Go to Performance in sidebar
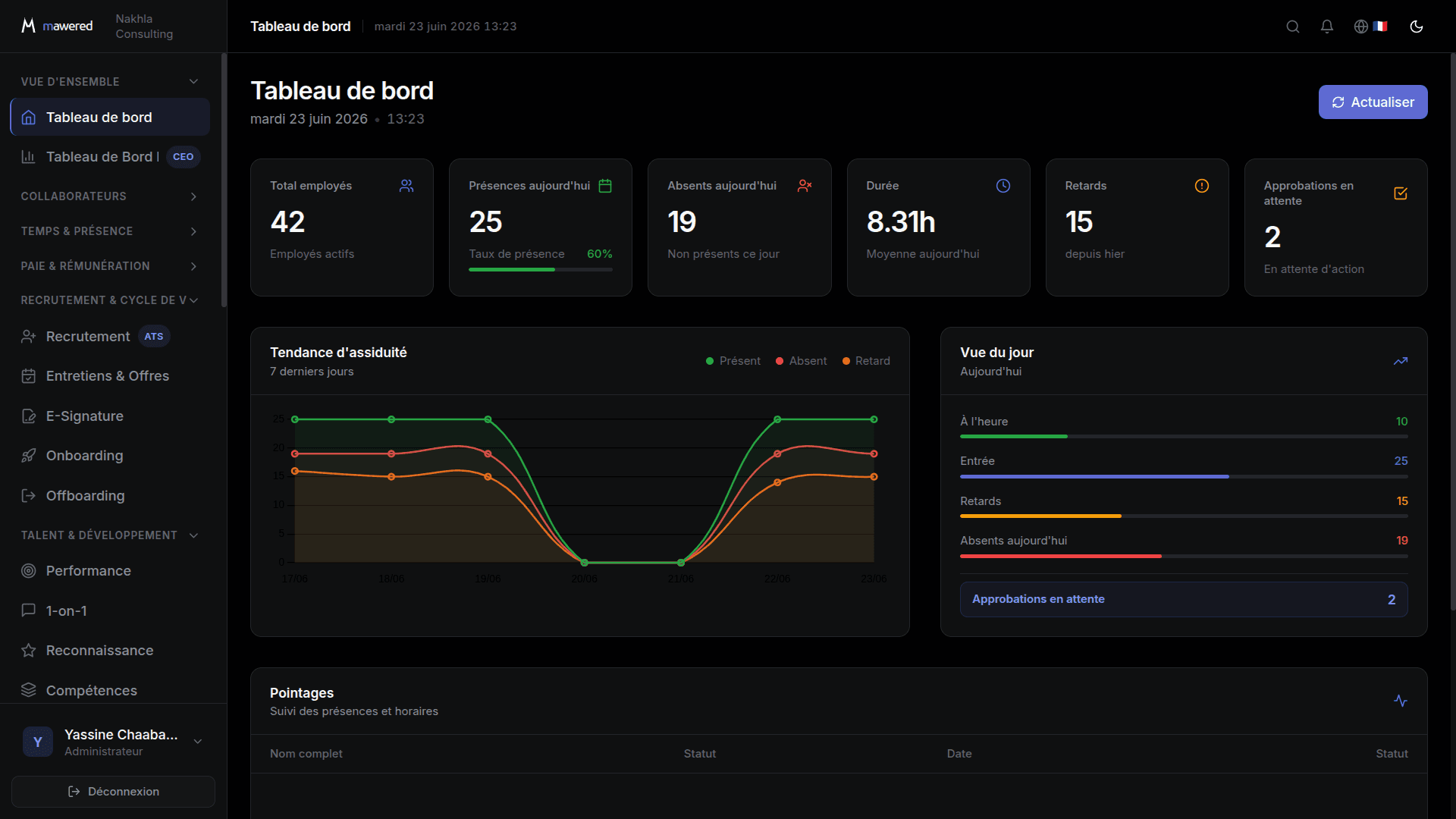Viewport: 1456px width, 819px height. coord(109,571)
